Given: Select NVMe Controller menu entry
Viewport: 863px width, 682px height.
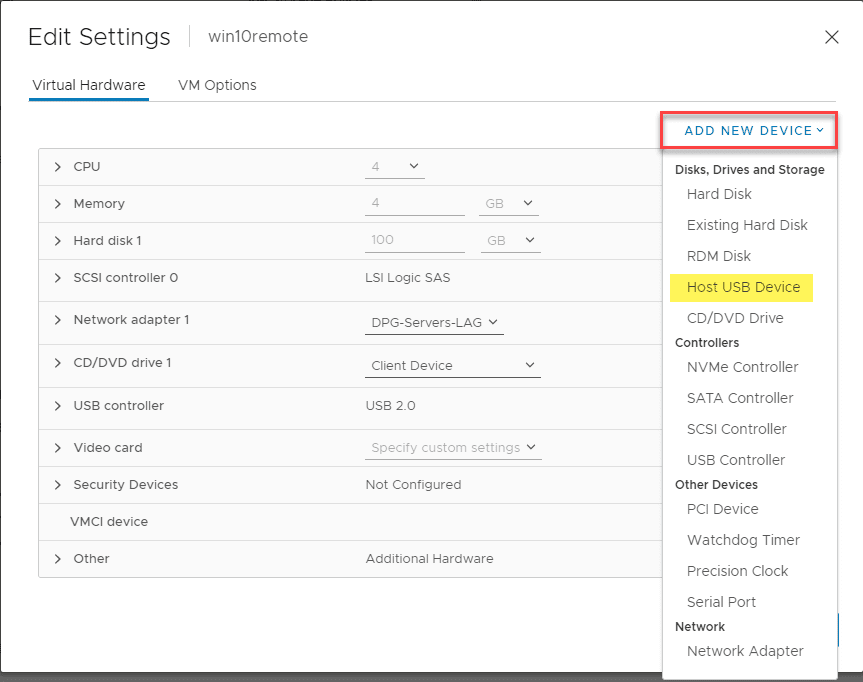Looking at the screenshot, I should coord(742,367).
